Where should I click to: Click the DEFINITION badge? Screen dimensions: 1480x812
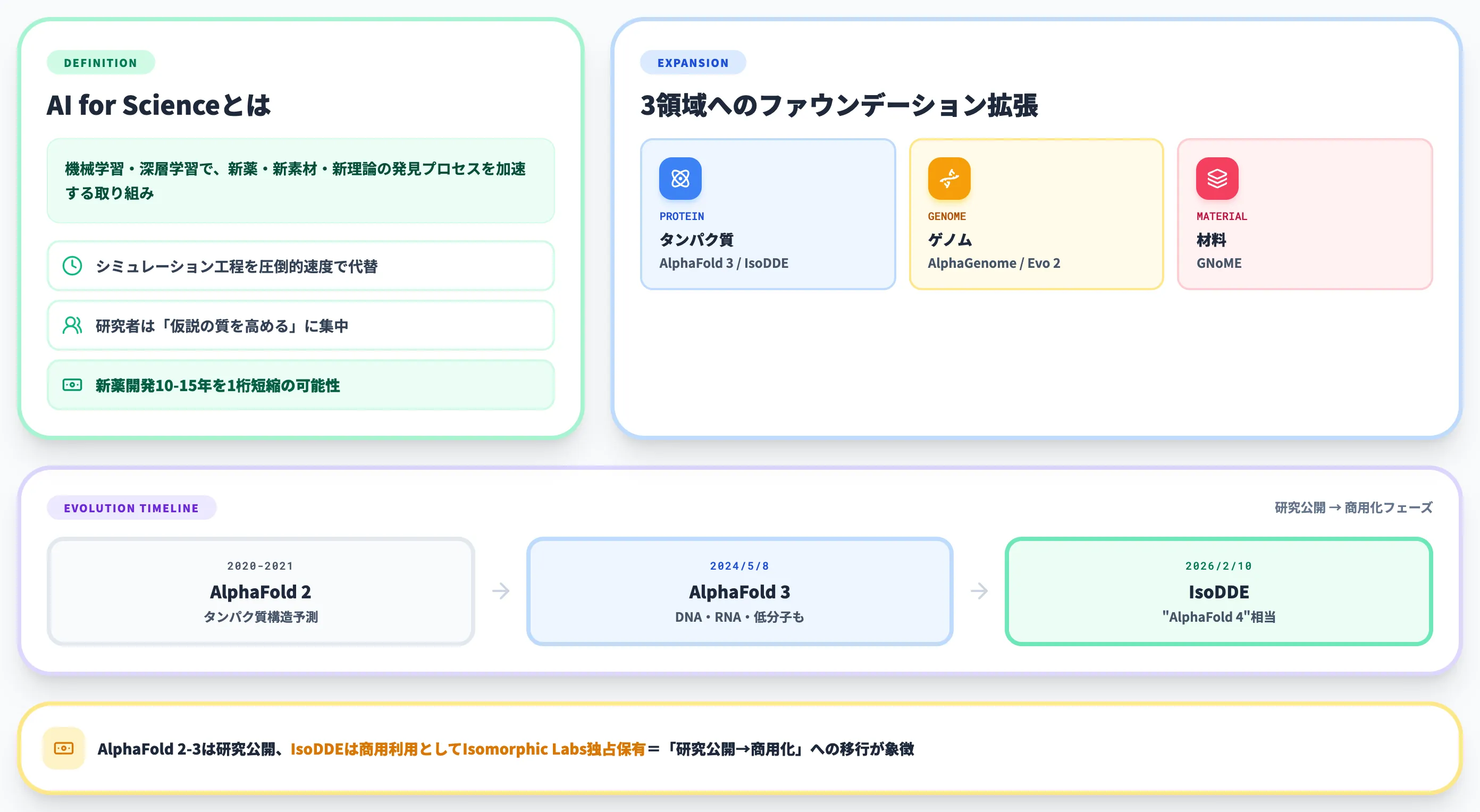100,63
